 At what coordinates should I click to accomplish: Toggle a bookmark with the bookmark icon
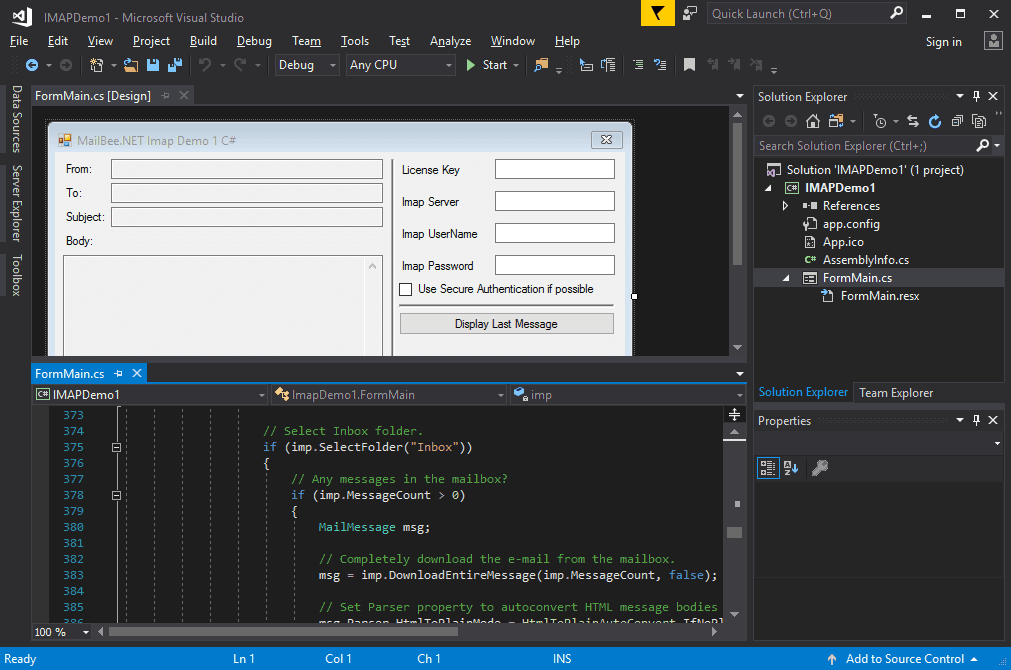pos(689,65)
